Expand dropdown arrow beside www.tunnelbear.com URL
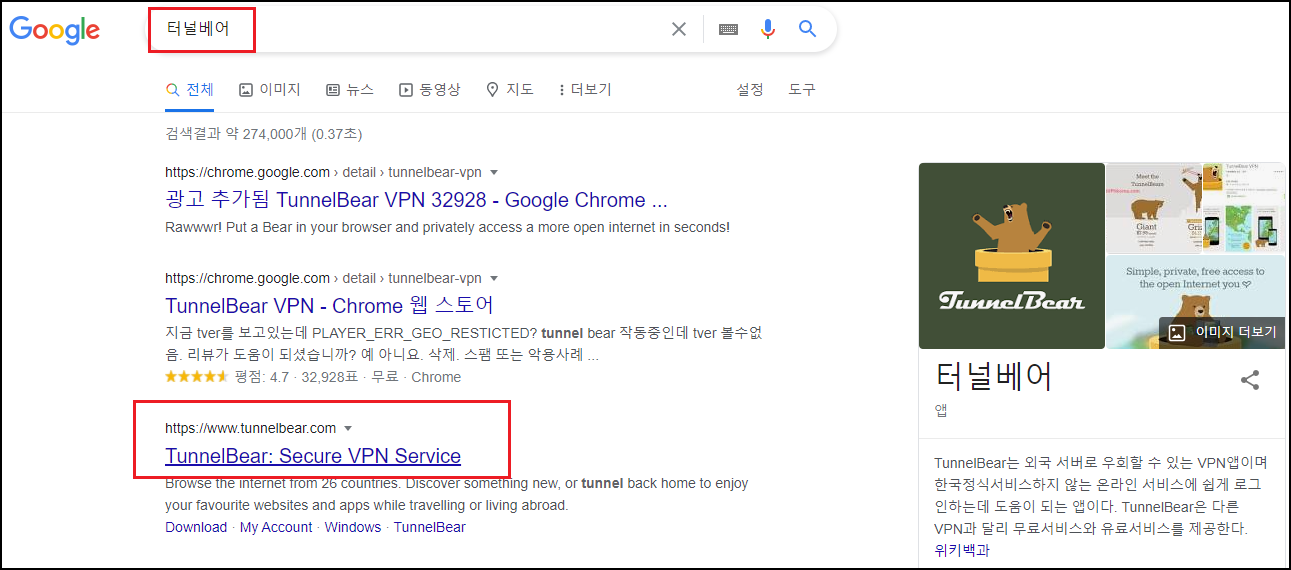Image resolution: width=1291 pixels, height=570 pixels. (348, 428)
